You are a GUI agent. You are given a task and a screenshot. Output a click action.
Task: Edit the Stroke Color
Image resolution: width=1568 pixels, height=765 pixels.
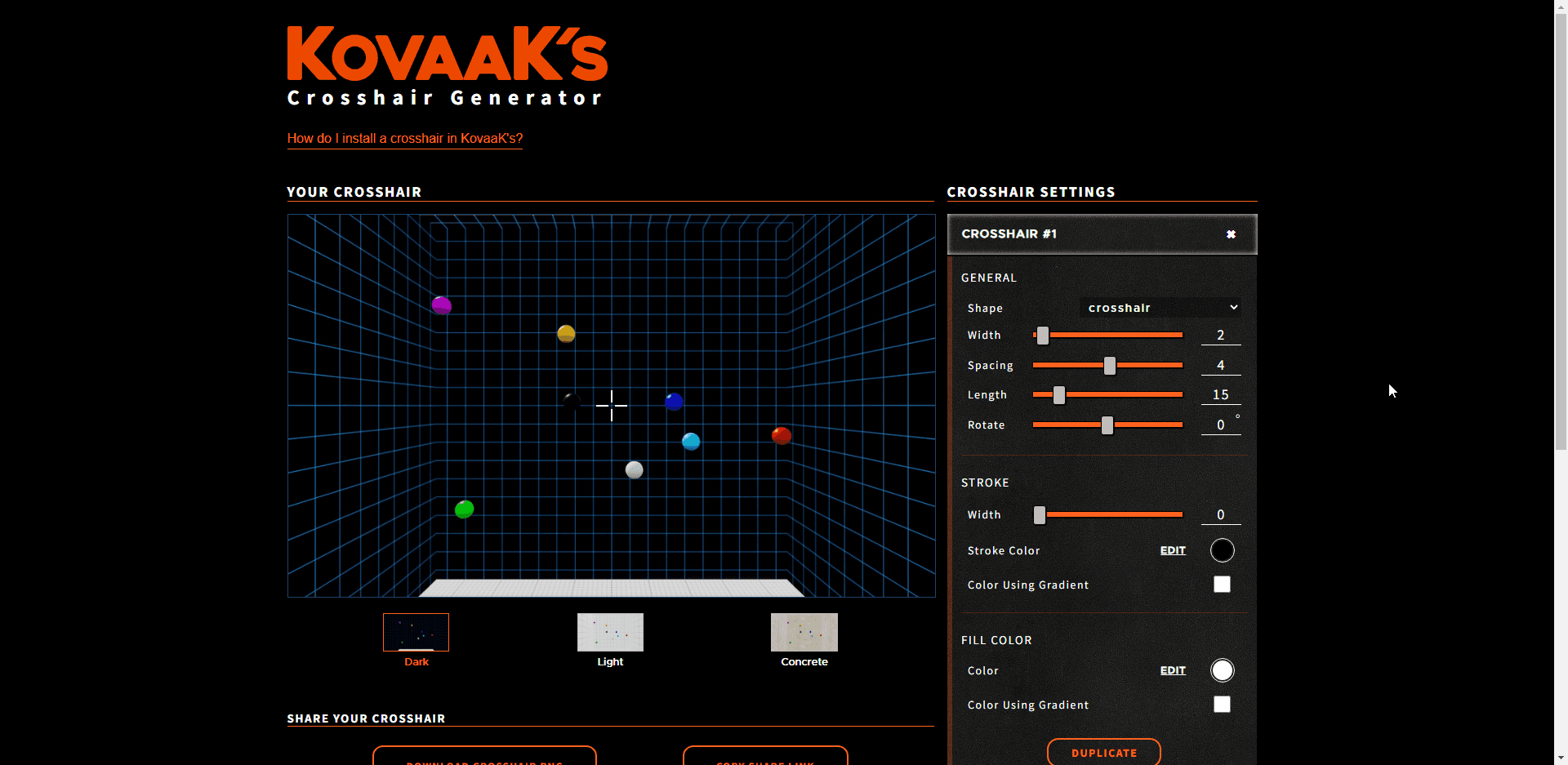1173,550
